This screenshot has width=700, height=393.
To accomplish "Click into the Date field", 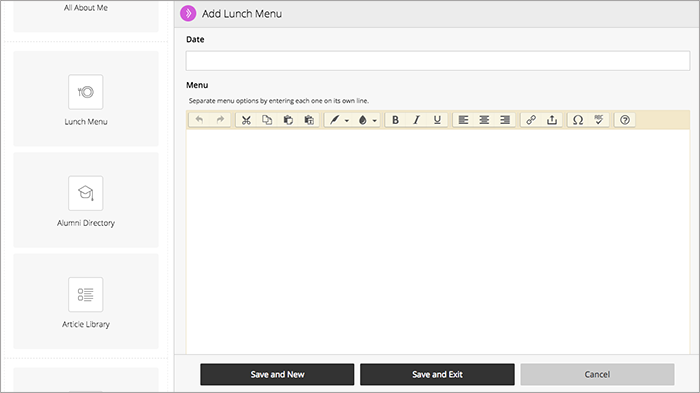I will pos(438,61).
